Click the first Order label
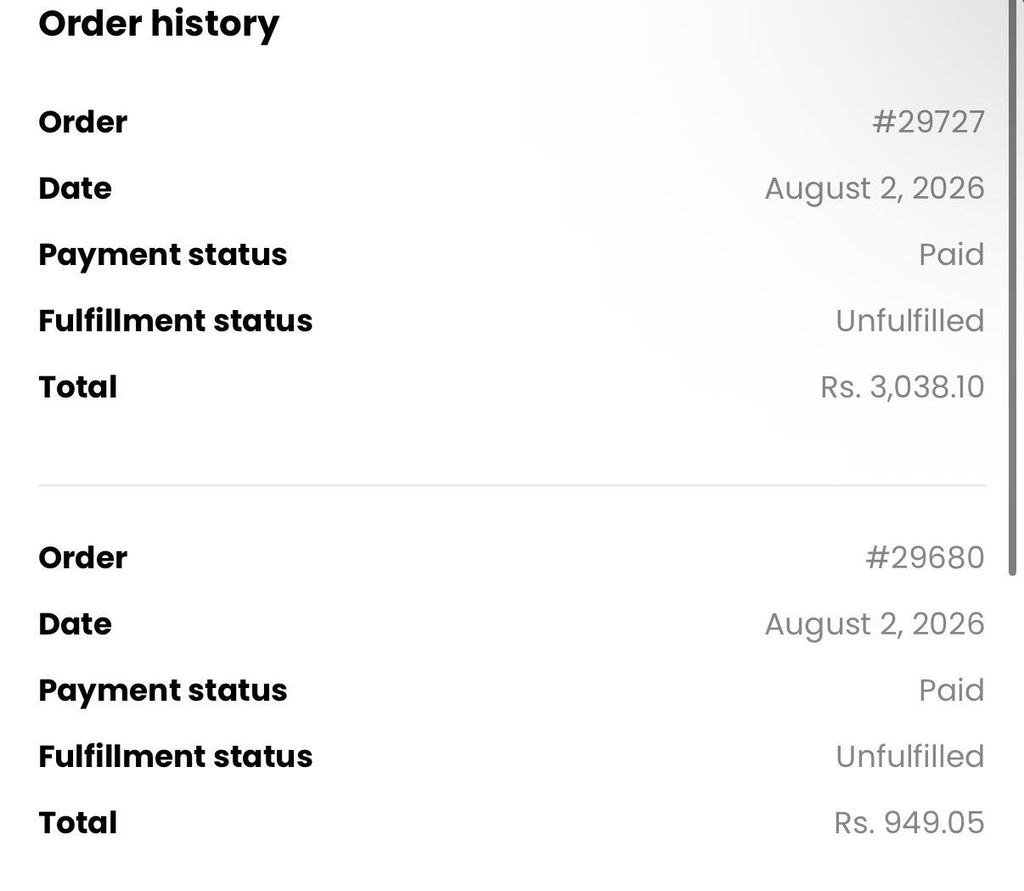 pyautogui.click(x=83, y=122)
